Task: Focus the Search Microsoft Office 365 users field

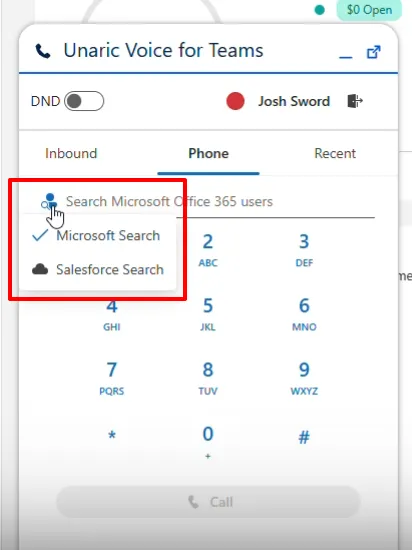Action: [220, 202]
